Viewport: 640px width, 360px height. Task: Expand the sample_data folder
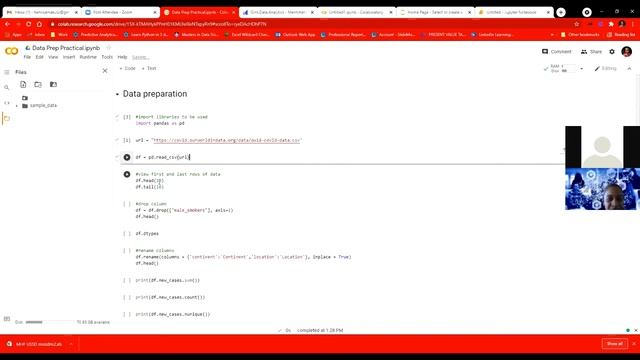click(17, 106)
